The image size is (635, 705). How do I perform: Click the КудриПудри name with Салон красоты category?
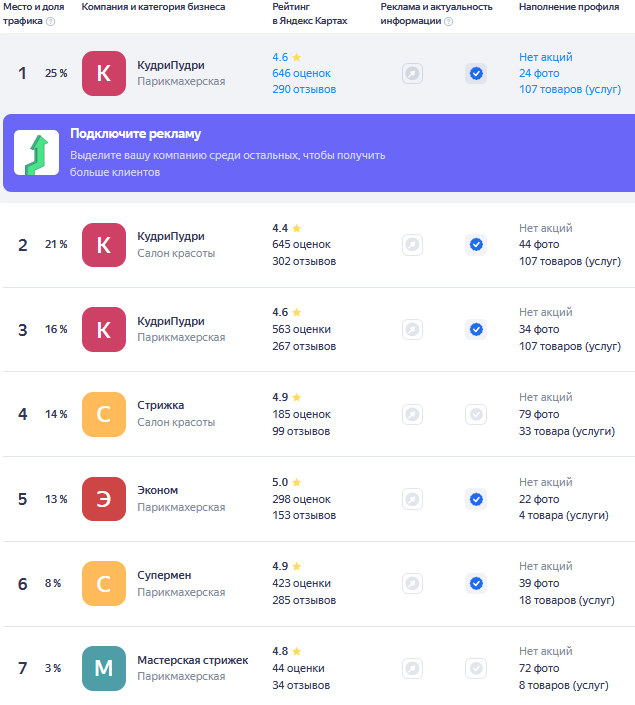[171, 236]
